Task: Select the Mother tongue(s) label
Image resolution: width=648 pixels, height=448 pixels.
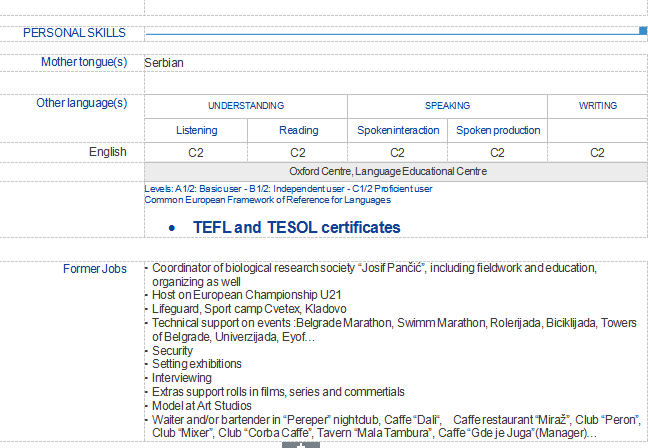Action: (x=84, y=62)
